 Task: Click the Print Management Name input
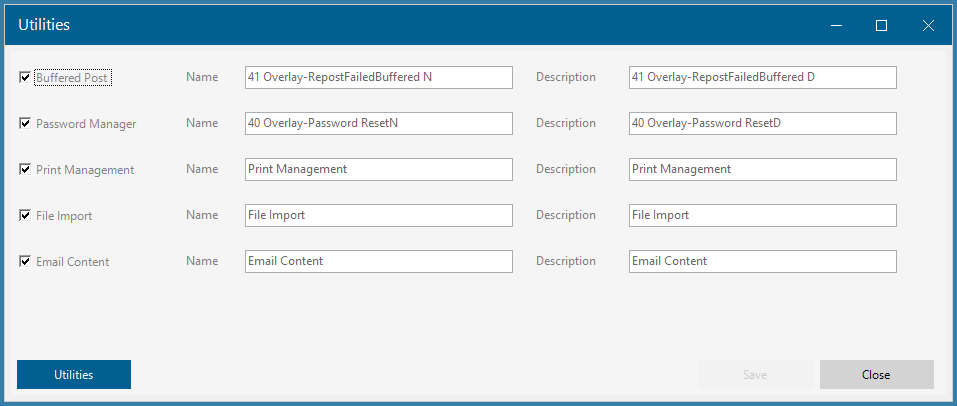(378, 169)
